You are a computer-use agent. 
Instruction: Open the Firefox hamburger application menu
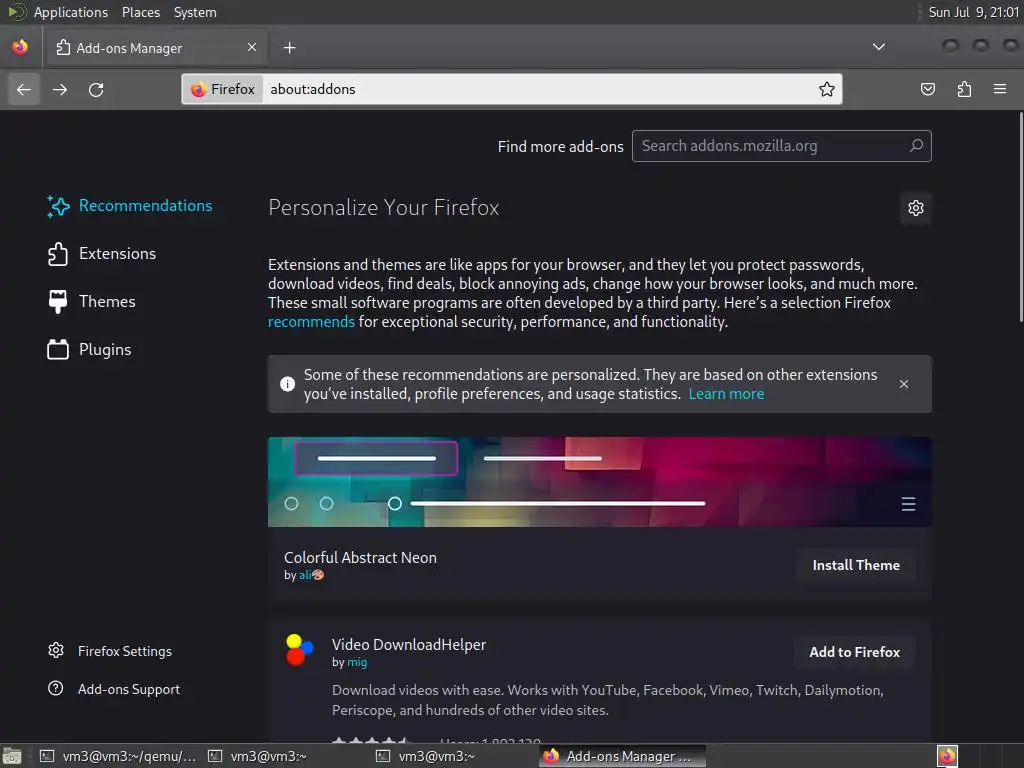pos(1000,89)
